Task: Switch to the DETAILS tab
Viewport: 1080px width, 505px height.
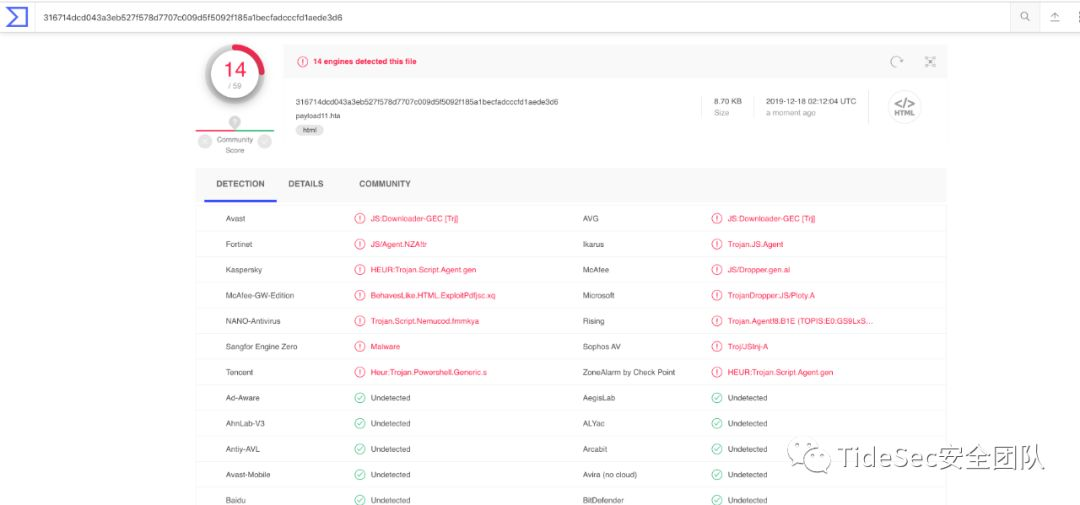Action: 306,184
